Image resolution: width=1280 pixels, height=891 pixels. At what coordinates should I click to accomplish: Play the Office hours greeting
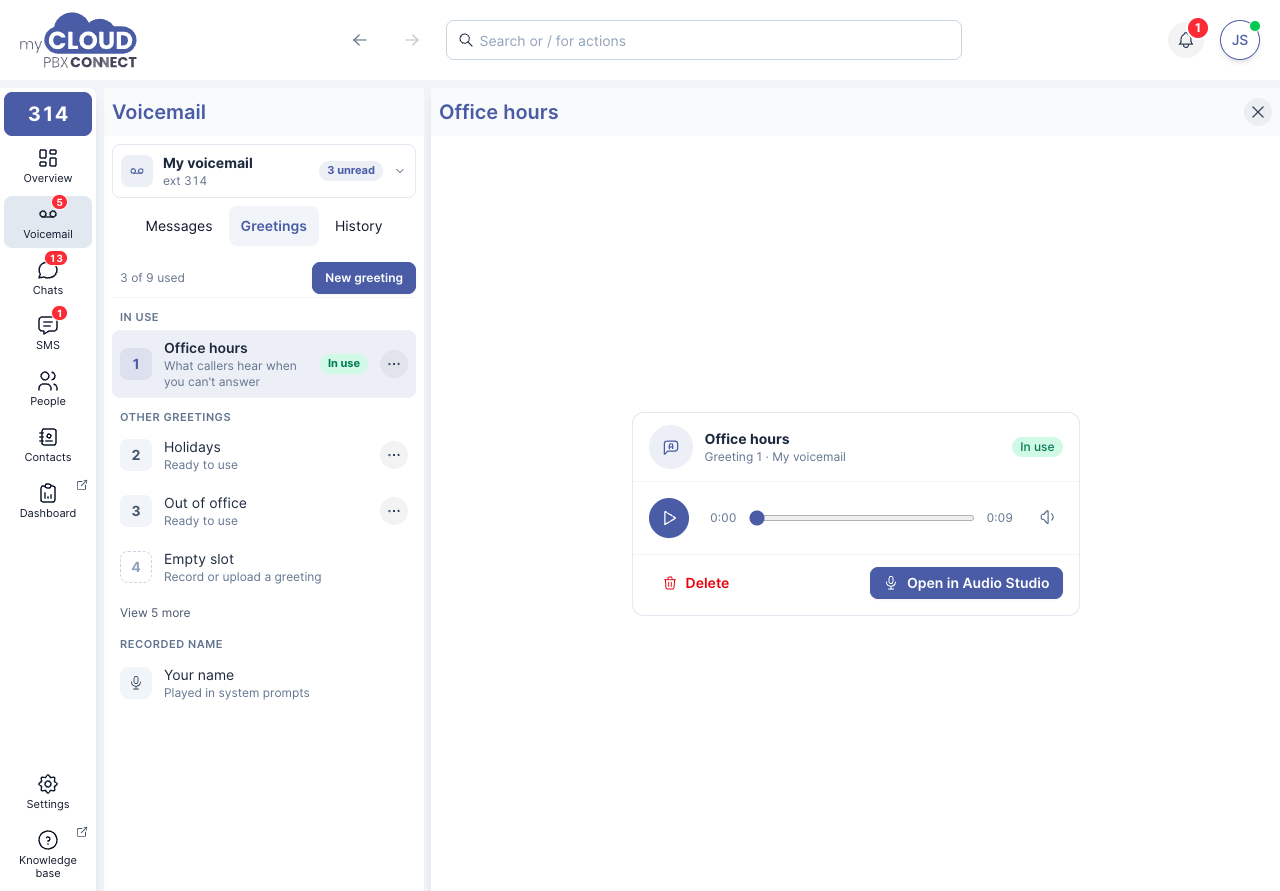[x=669, y=518]
